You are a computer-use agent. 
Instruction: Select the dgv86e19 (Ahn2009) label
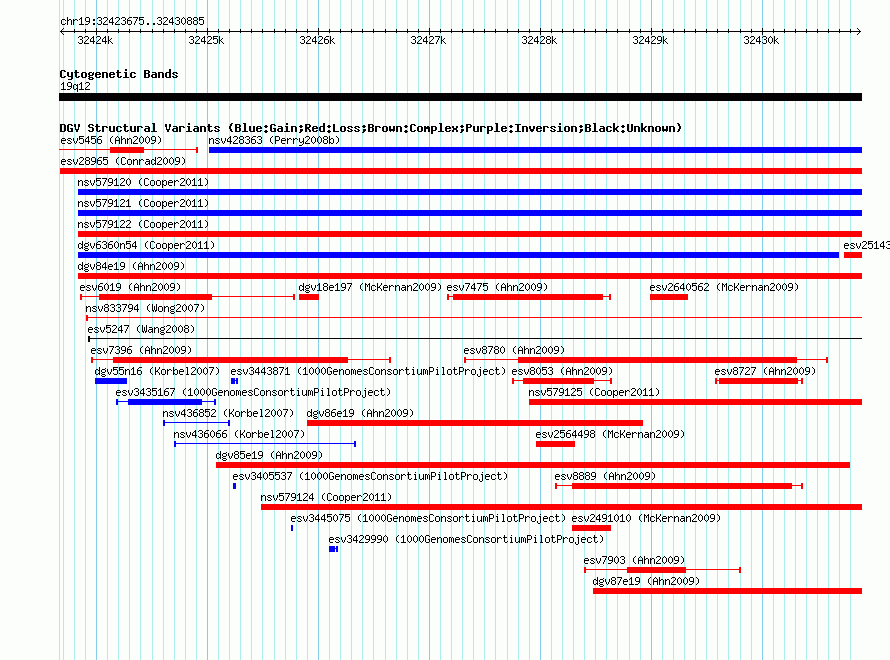click(360, 413)
